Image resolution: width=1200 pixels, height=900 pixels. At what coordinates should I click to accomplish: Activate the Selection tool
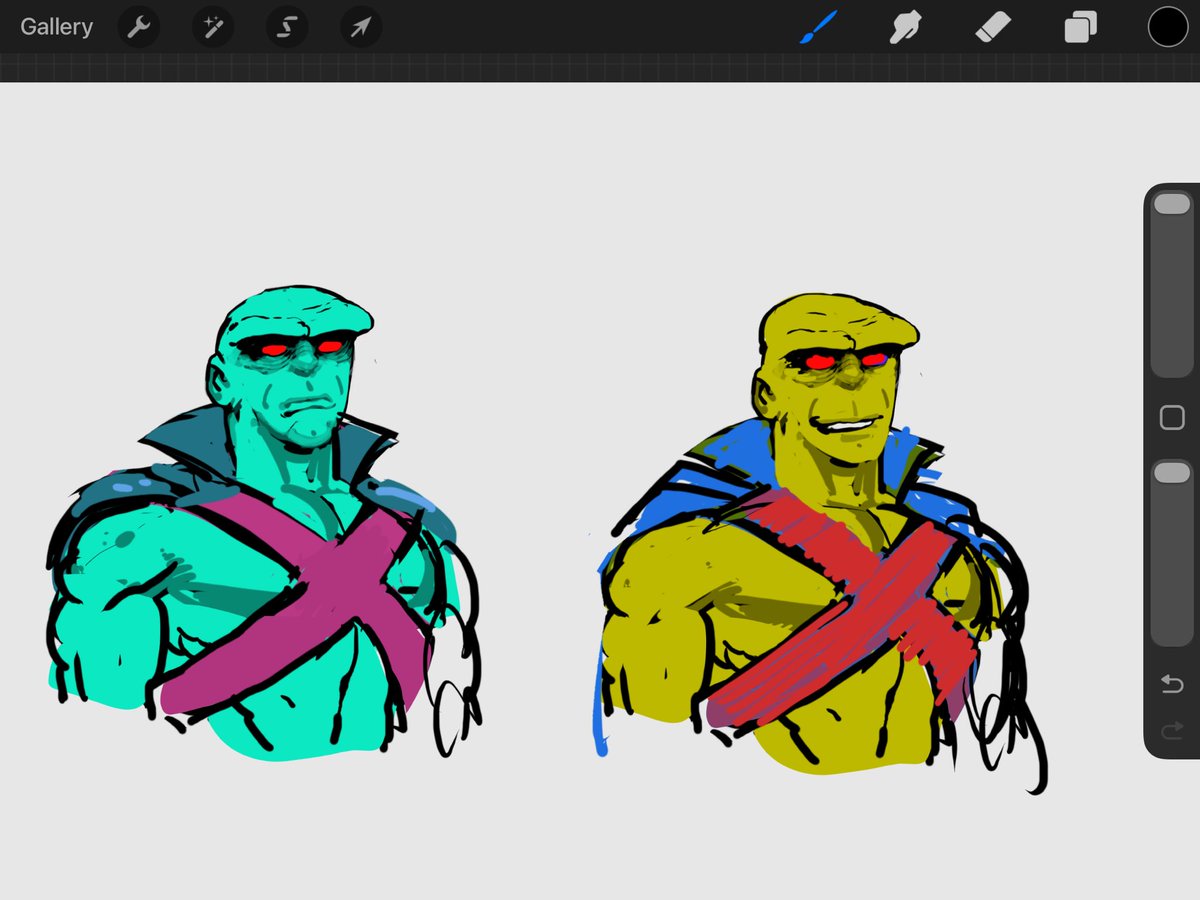tap(287, 27)
